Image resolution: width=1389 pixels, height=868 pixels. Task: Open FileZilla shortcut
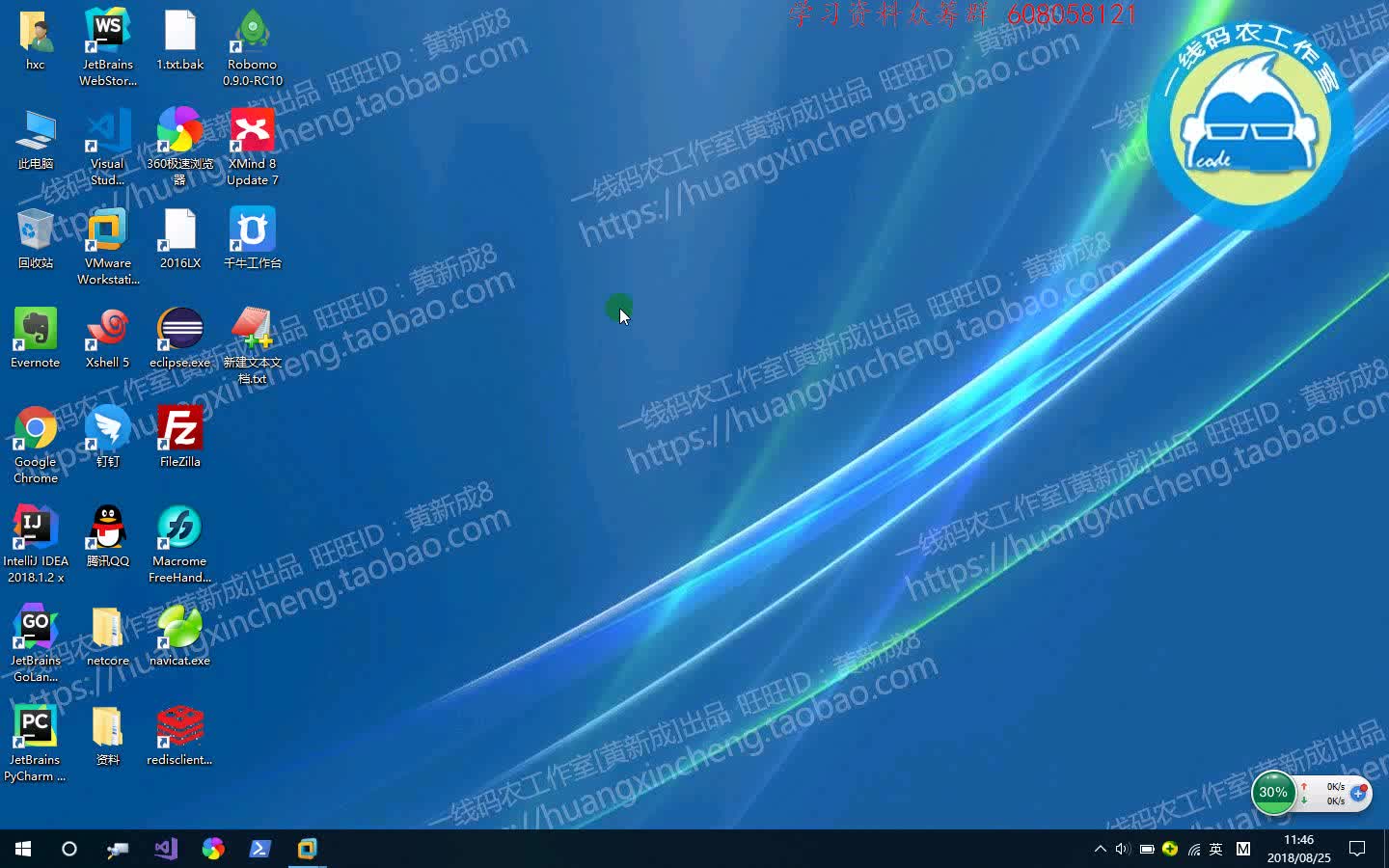[x=180, y=437]
